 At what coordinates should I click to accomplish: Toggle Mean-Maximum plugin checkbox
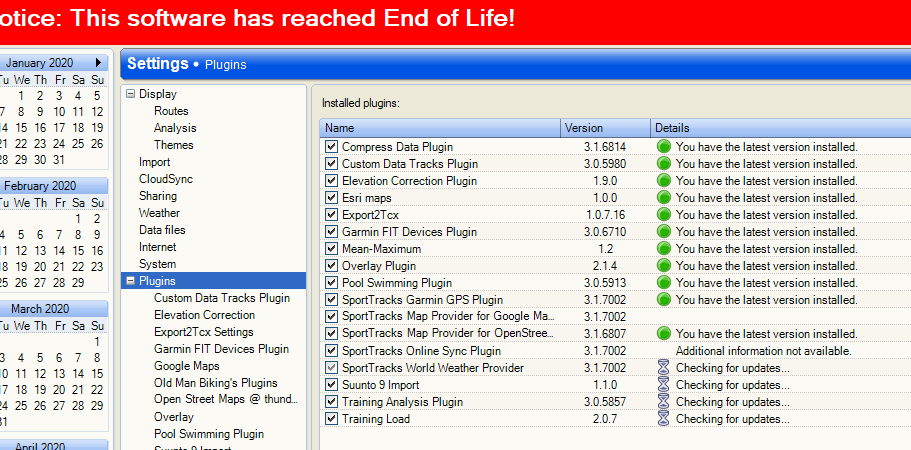[x=331, y=249]
